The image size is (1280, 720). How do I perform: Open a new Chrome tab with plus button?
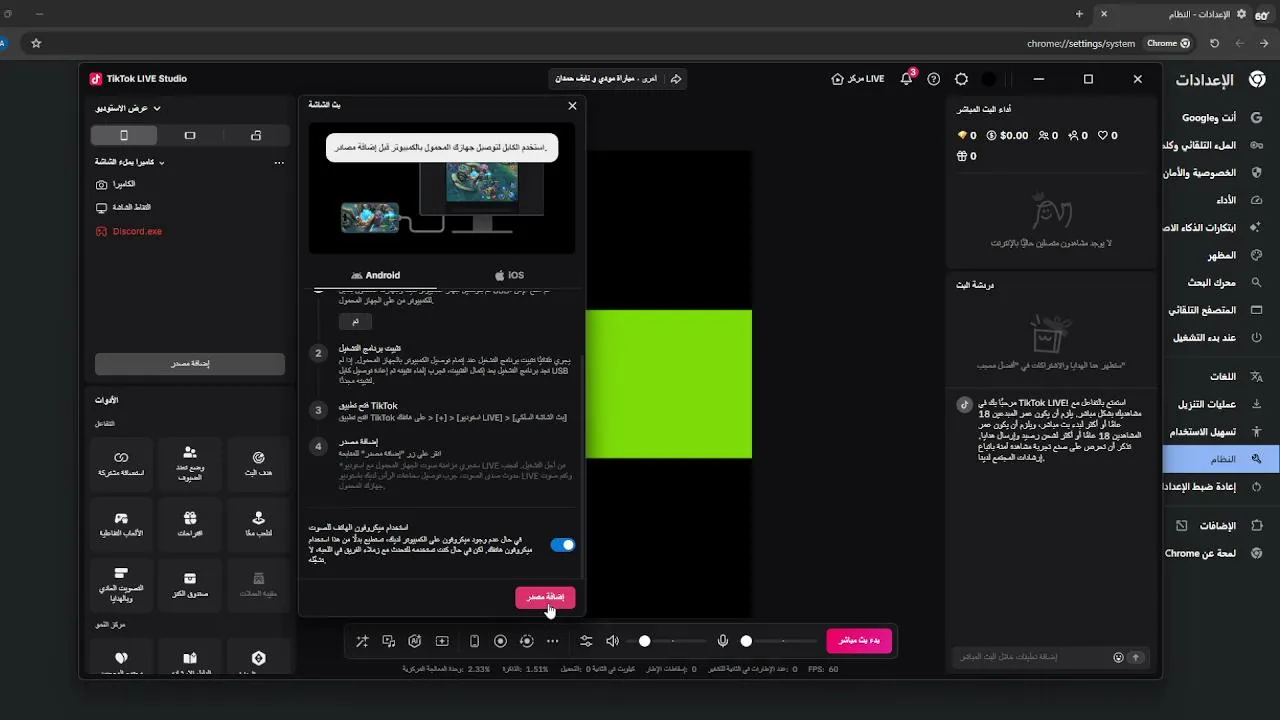point(1079,14)
